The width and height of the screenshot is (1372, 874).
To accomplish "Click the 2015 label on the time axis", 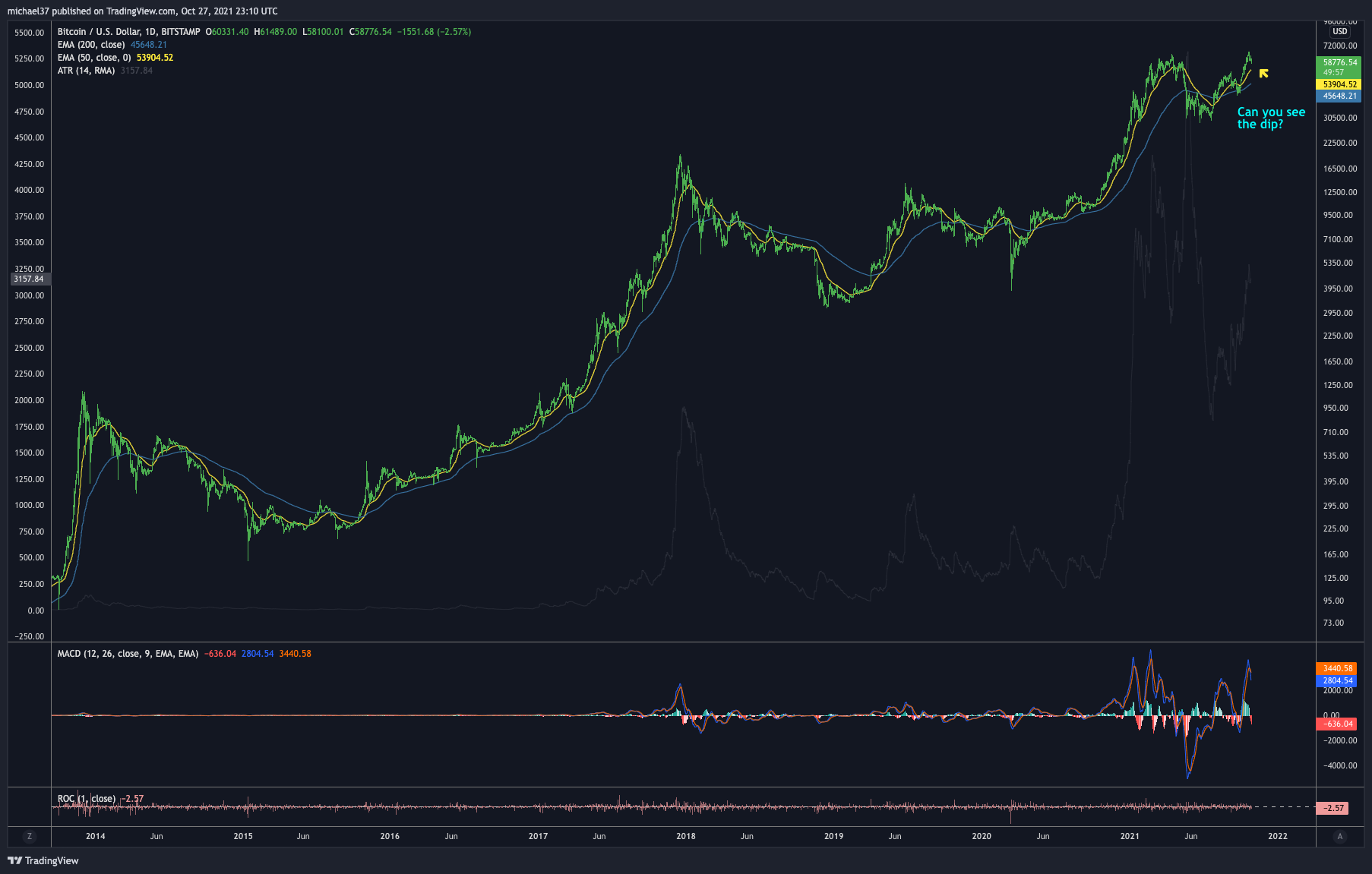I will point(243,836).
